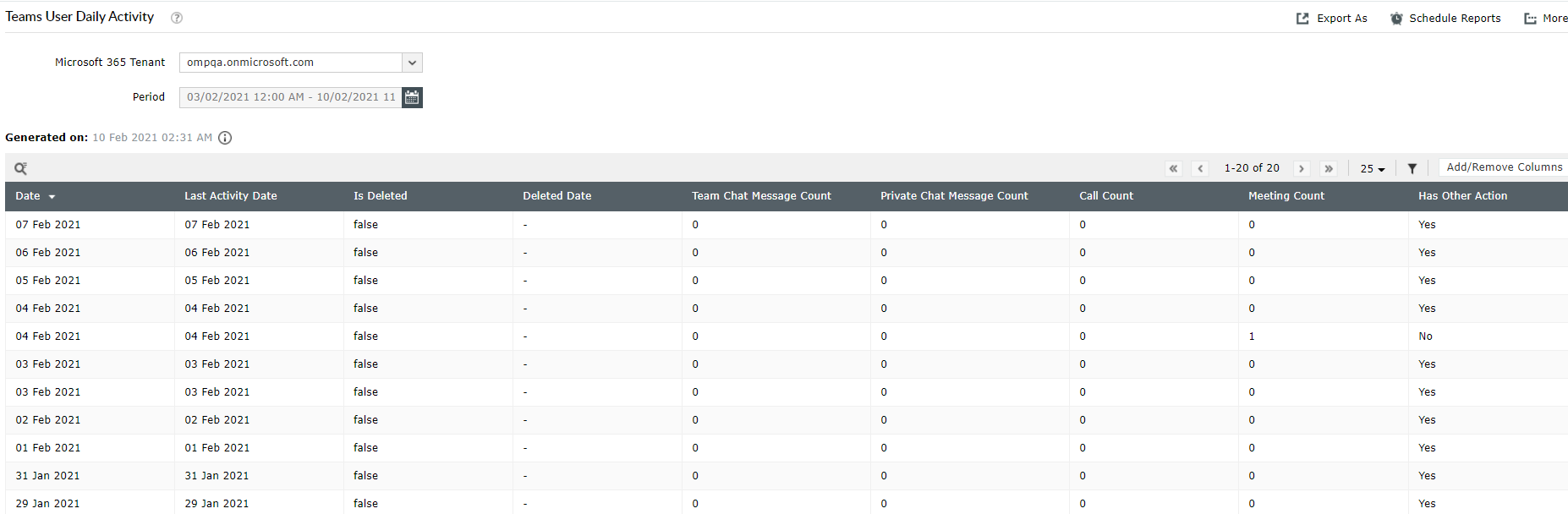Click 'false' in the 07 Feb 2021 row
The height and width of the screenshot is (514, 1568).
365,225
